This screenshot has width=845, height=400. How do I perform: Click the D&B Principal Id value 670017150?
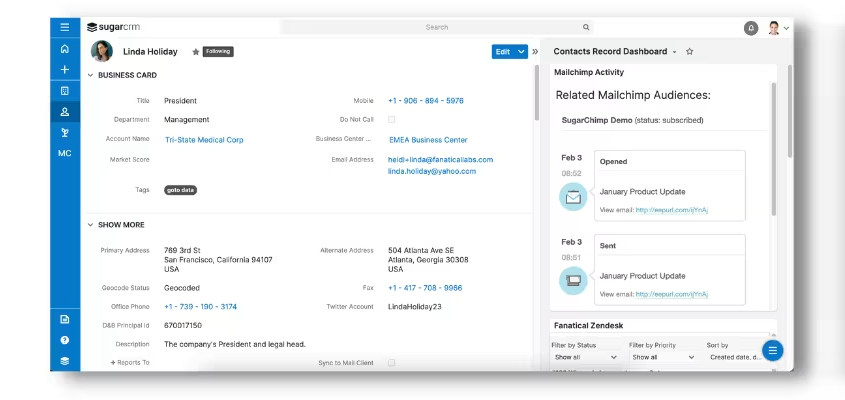pos(183,326)
